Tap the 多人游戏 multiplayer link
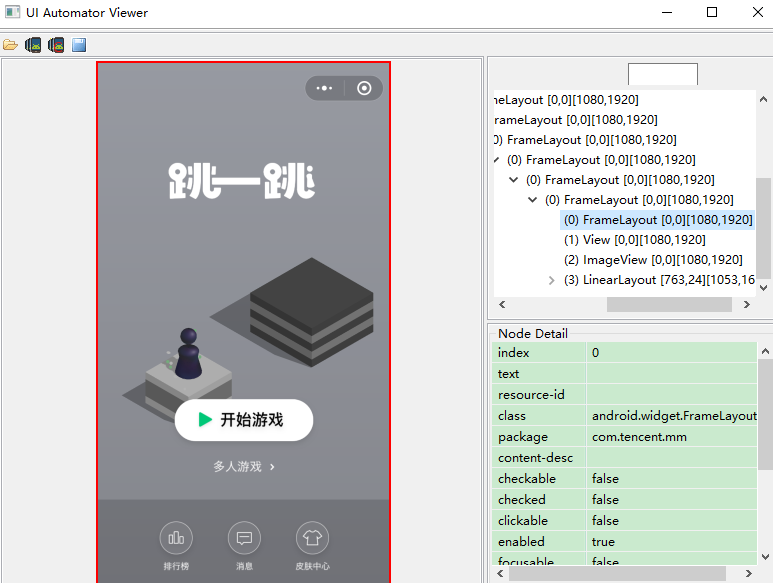Screen dimensions: 773x583 point(244,466)
